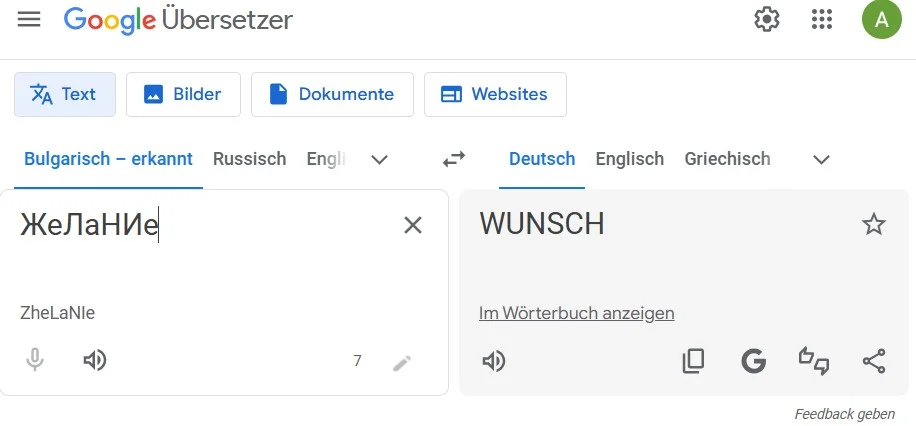Swap source and target languages
Viewport: 916px width, 426px height.
click(454, 159)
